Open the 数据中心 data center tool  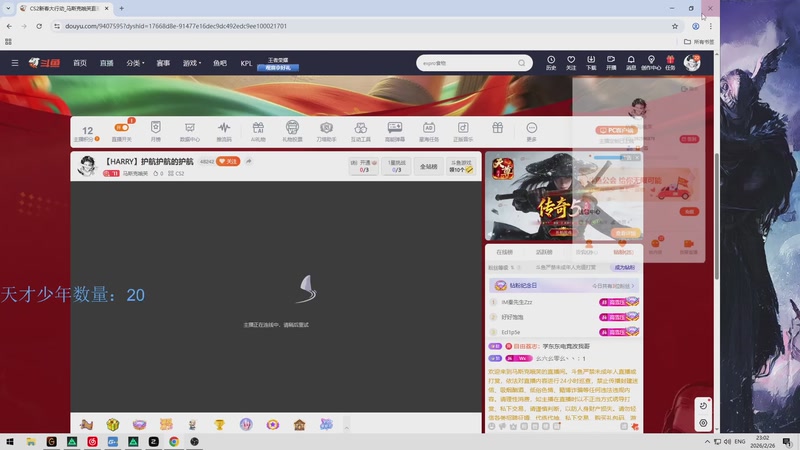pyautogui.click(x=190, y=131)
